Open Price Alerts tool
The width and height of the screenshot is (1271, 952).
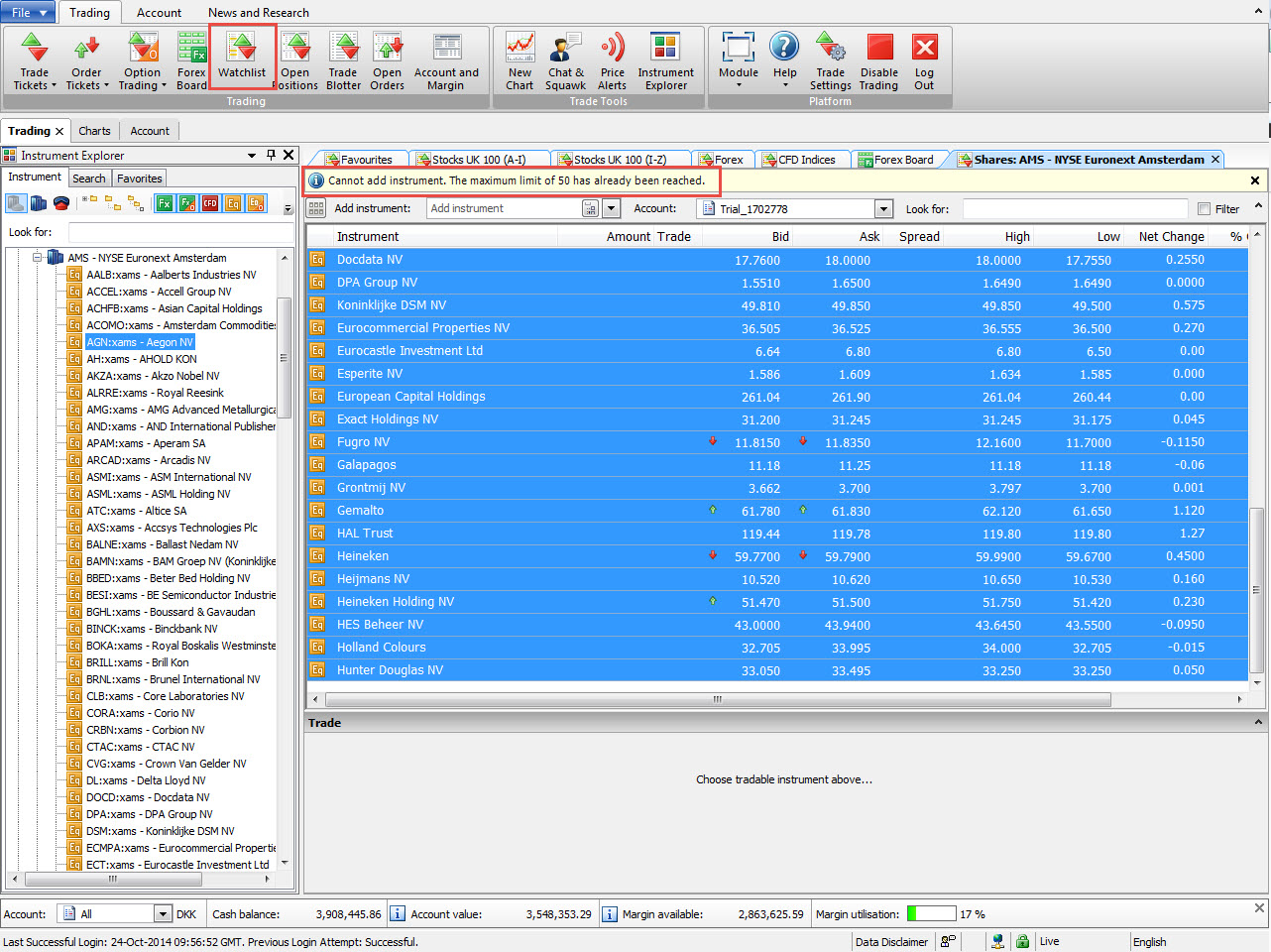(x=613, y=61)
